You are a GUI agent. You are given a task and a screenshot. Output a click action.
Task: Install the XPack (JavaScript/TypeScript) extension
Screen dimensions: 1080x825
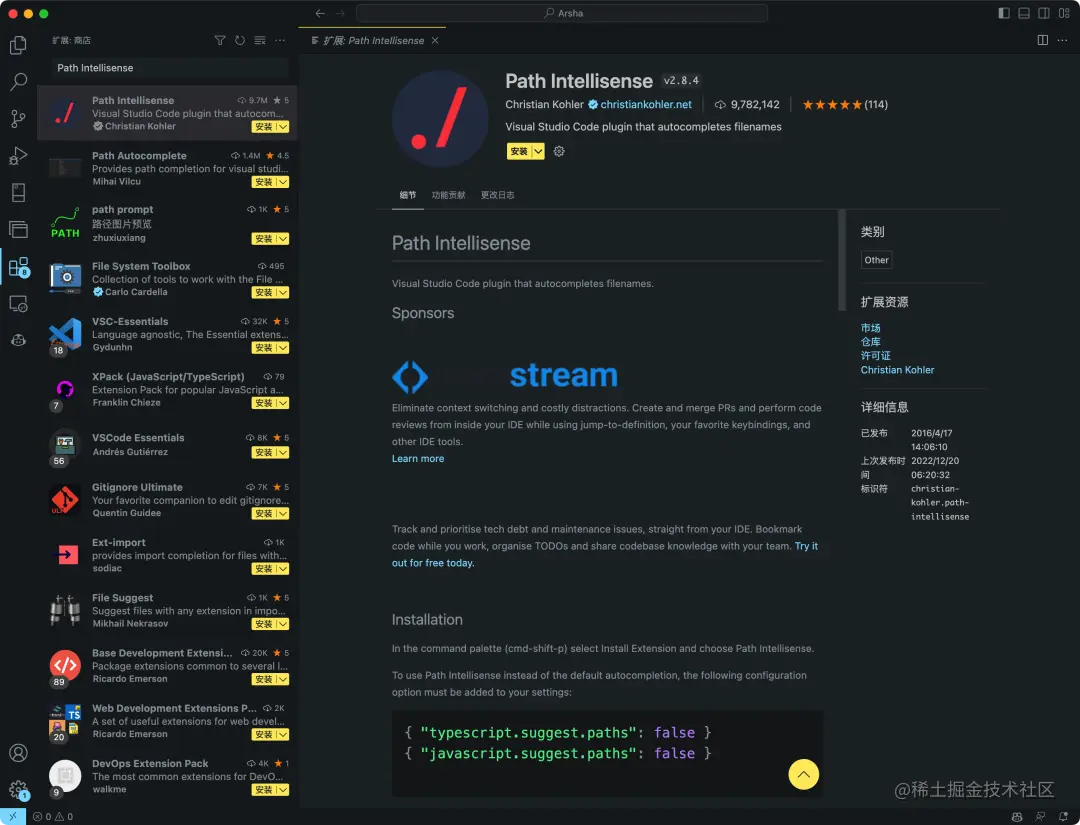[x=264, y=403]
